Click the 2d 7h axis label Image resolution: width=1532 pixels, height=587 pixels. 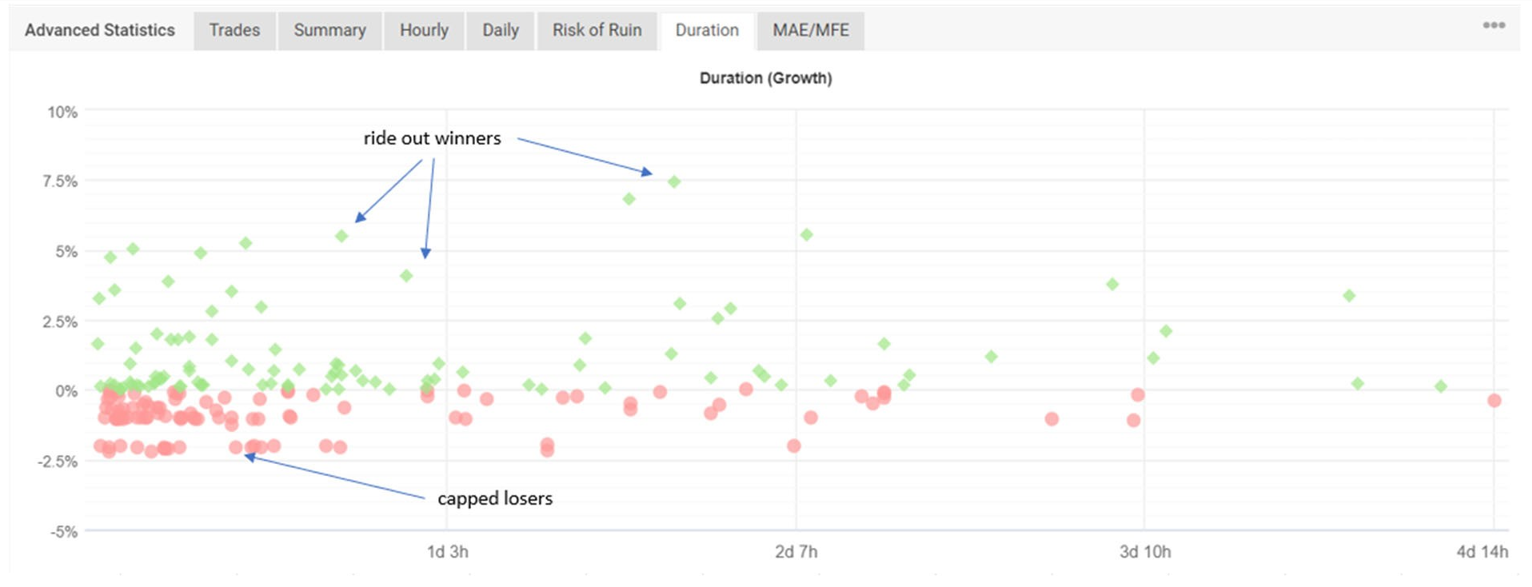click(x=797, y=551)
